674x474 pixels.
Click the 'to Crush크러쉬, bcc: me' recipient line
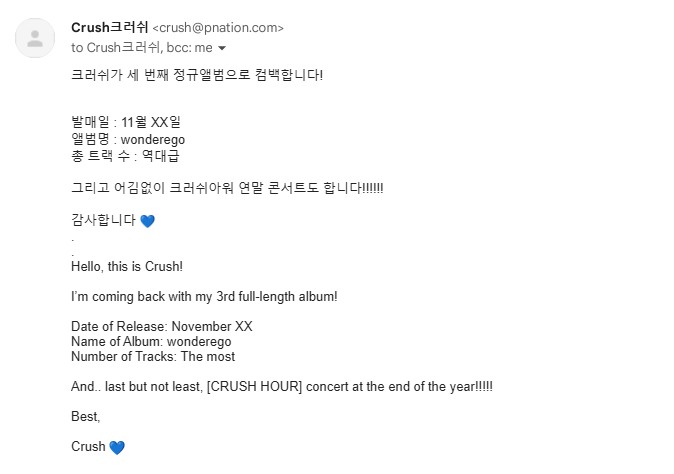coord(142,48)
